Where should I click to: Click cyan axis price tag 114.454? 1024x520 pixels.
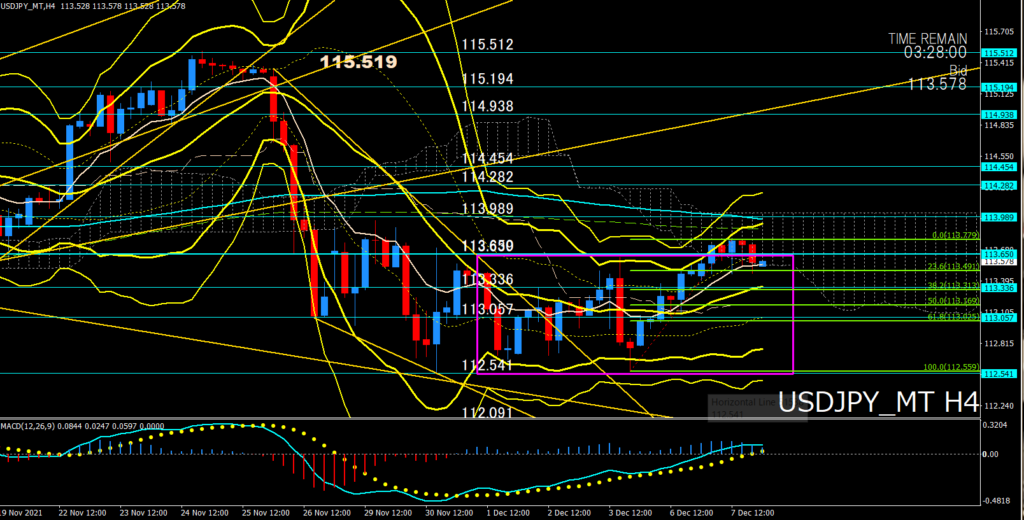(999, 167)
